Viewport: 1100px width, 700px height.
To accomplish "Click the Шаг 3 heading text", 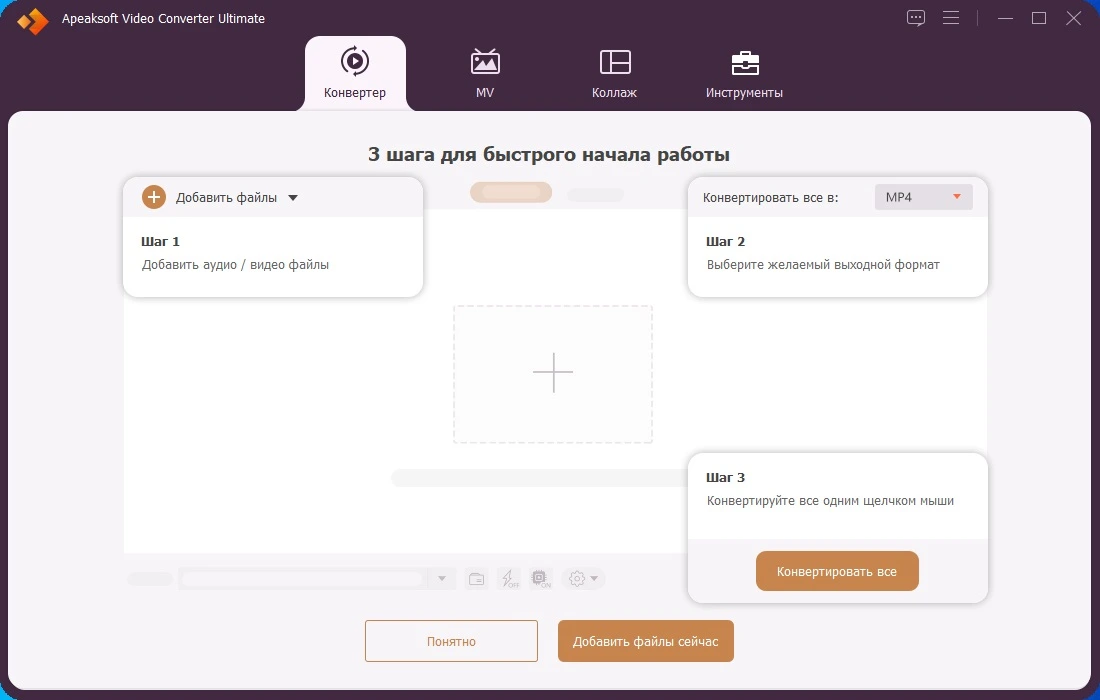I will tap(725, 478).
